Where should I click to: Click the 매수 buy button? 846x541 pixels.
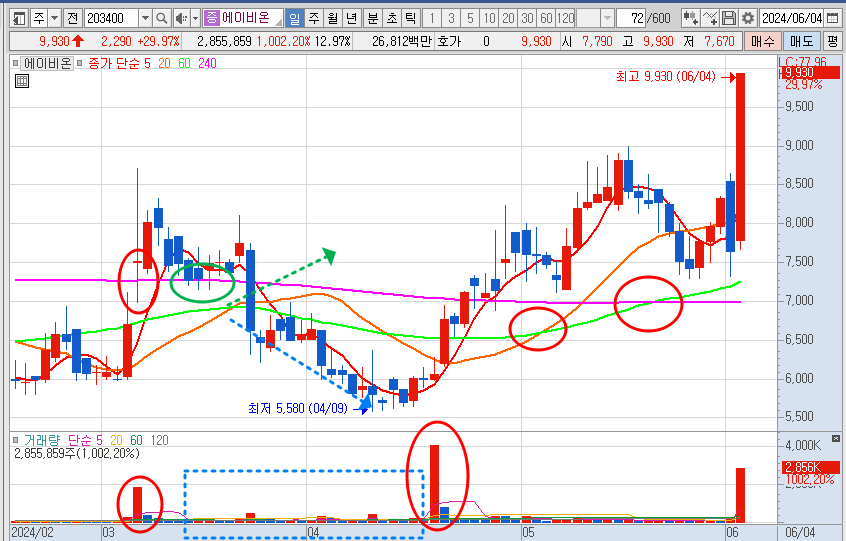(x=762, y=41)
